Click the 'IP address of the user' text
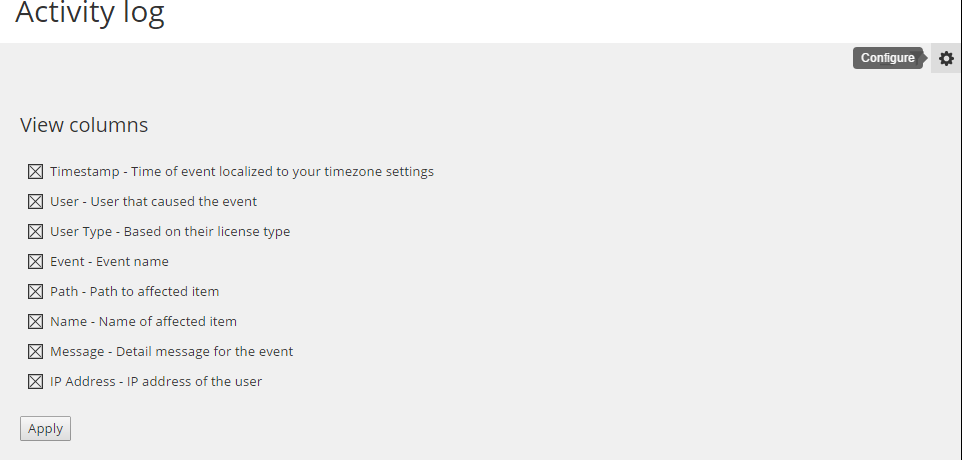962x460 pixels. tap(194, 382)
